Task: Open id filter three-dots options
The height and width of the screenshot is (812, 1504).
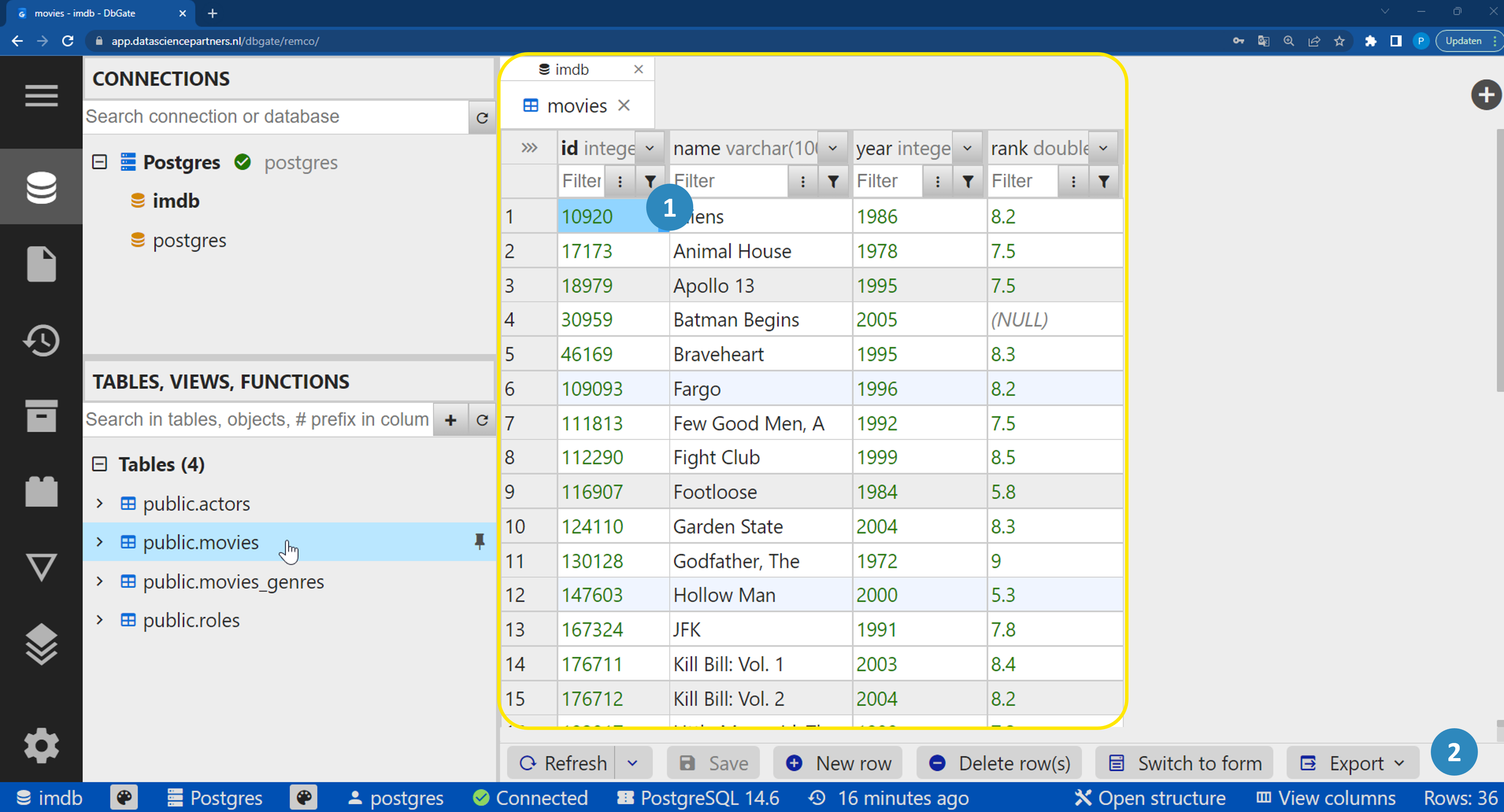Action: tap(619, 181)
